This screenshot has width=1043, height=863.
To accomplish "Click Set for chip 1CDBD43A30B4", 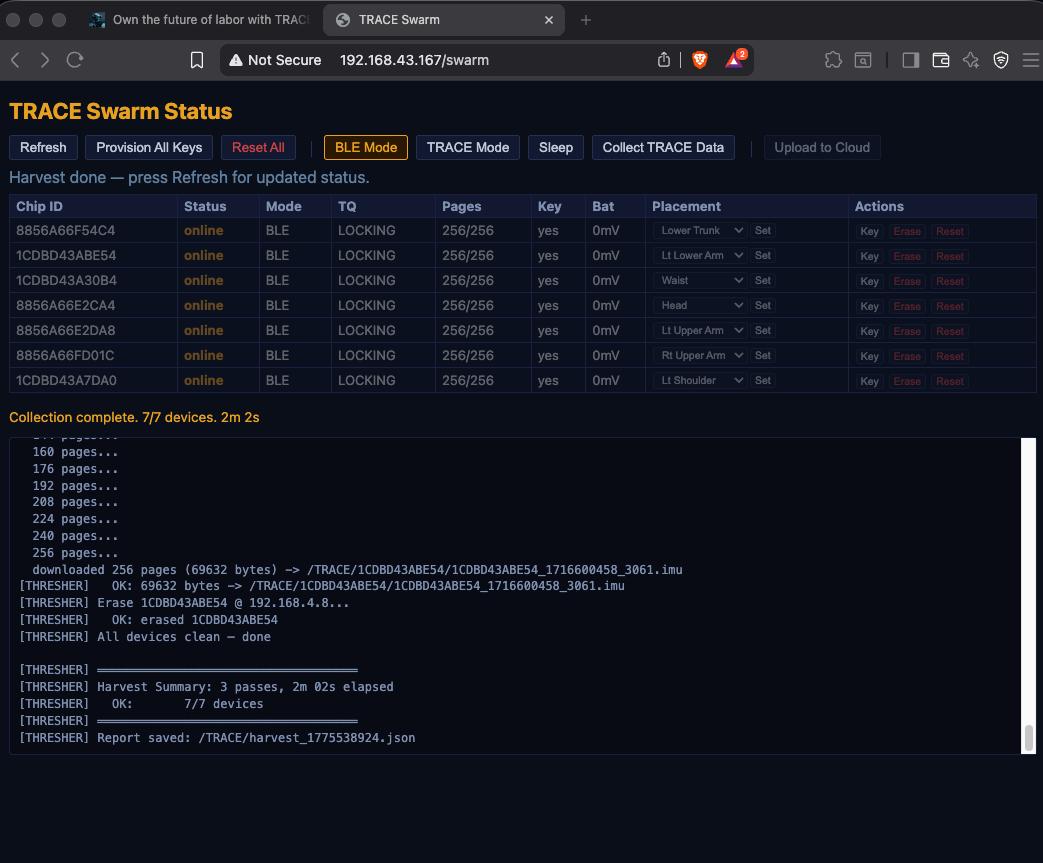I will click(x=763, y=281).
